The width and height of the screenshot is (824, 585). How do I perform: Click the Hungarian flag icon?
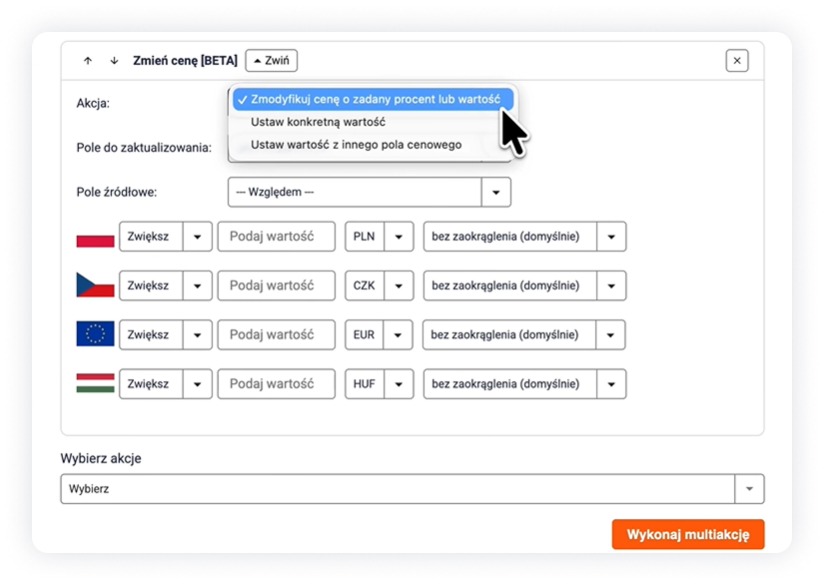tap(95, 384)
